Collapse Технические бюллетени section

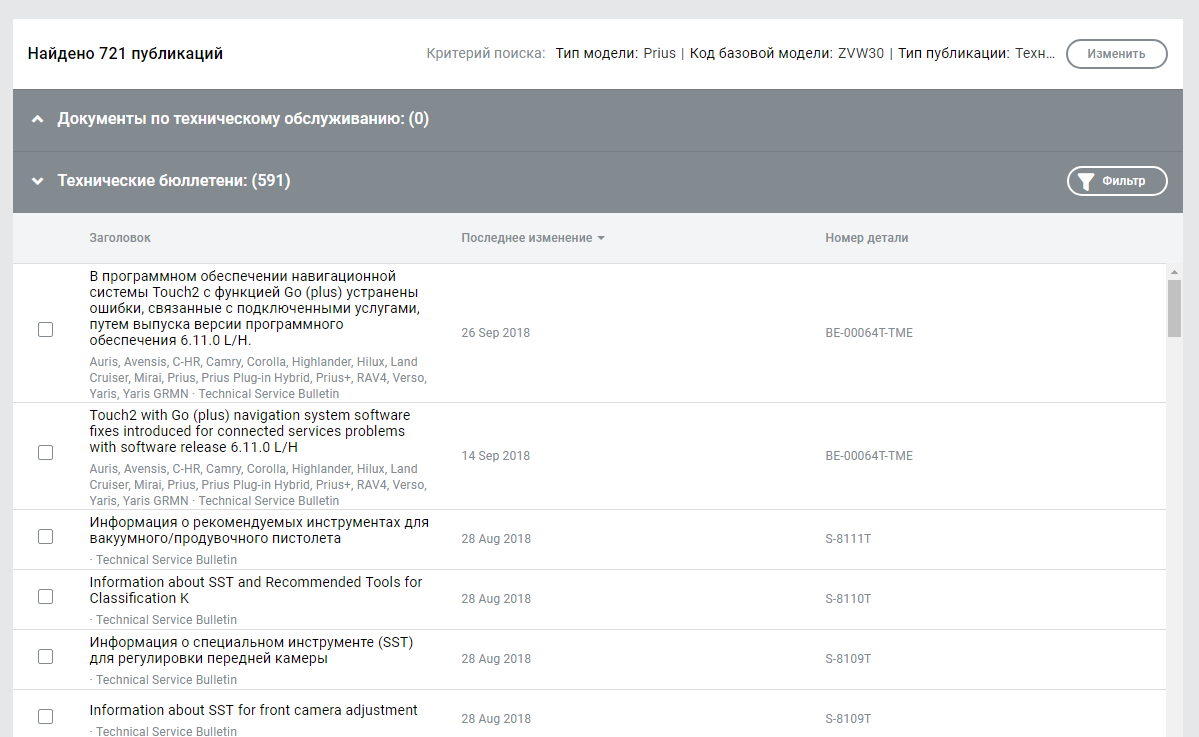click(38, 181)
